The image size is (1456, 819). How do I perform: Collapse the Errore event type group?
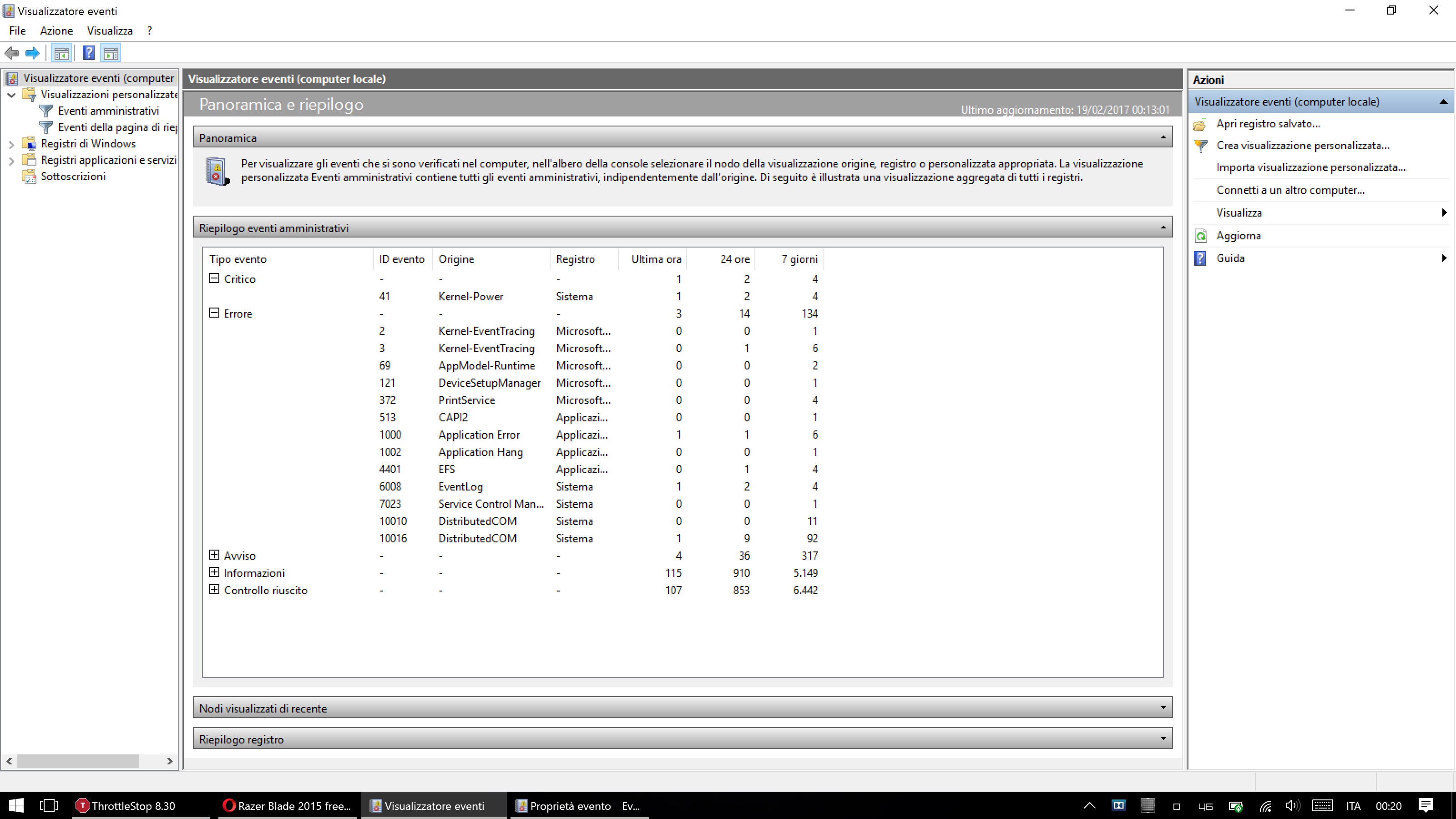tap(214, 313)
